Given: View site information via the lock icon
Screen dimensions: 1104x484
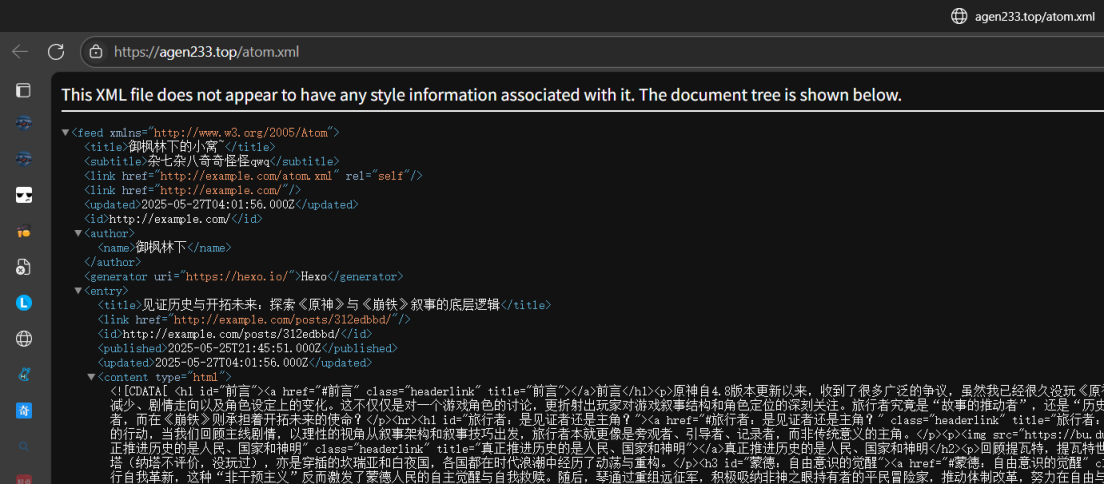Looking at the screenshot, I should 96,51.
